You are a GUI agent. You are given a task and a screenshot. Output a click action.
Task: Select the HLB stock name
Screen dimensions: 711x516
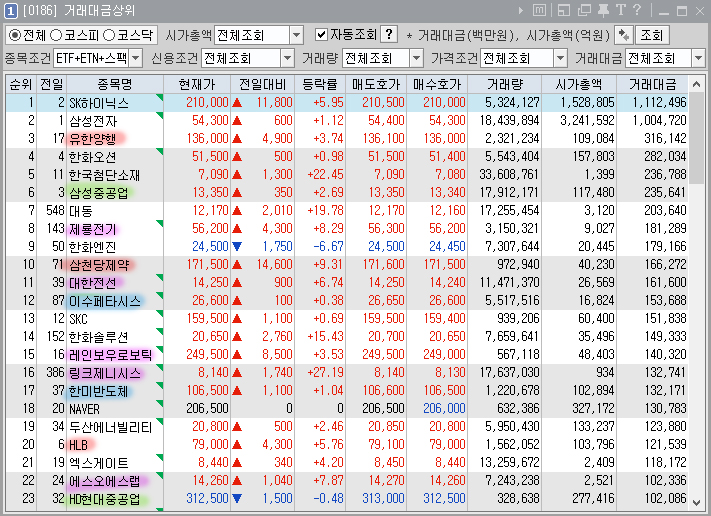[78, 445]
